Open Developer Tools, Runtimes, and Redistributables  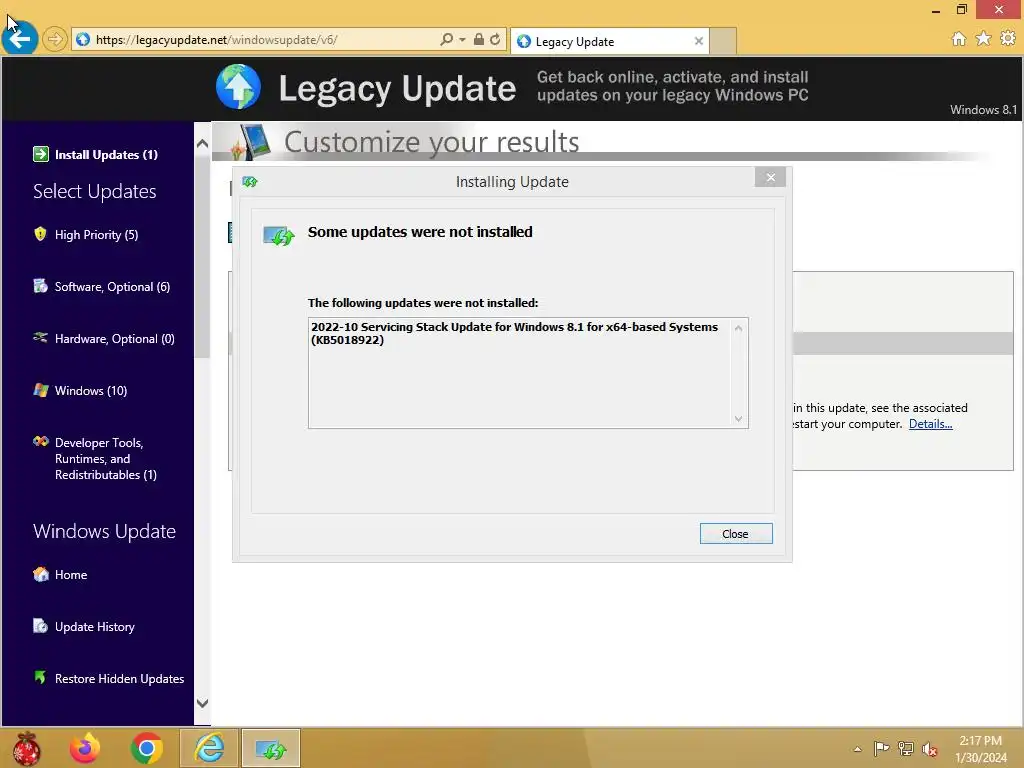point(106,458)
